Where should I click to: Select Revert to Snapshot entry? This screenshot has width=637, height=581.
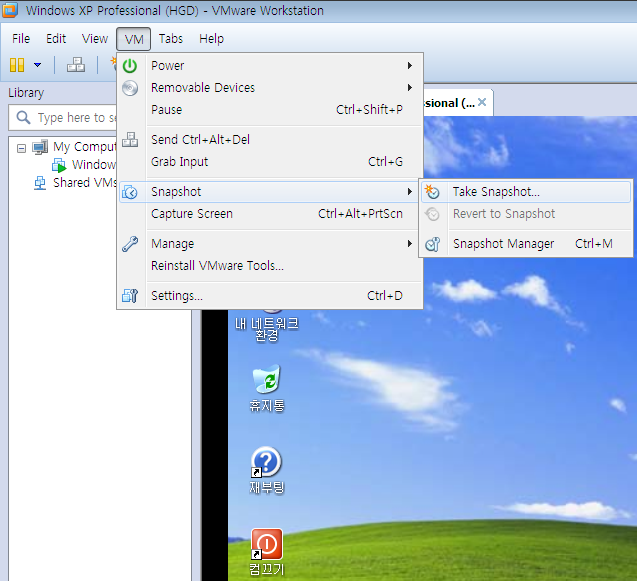526,214
